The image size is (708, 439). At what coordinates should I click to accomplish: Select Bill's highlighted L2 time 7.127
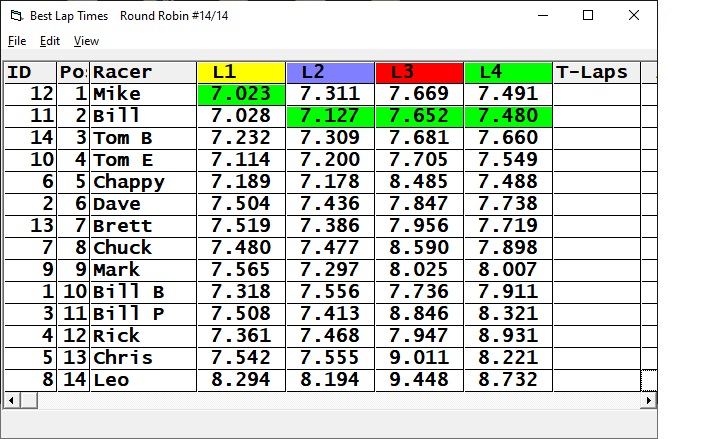point(330,116)
